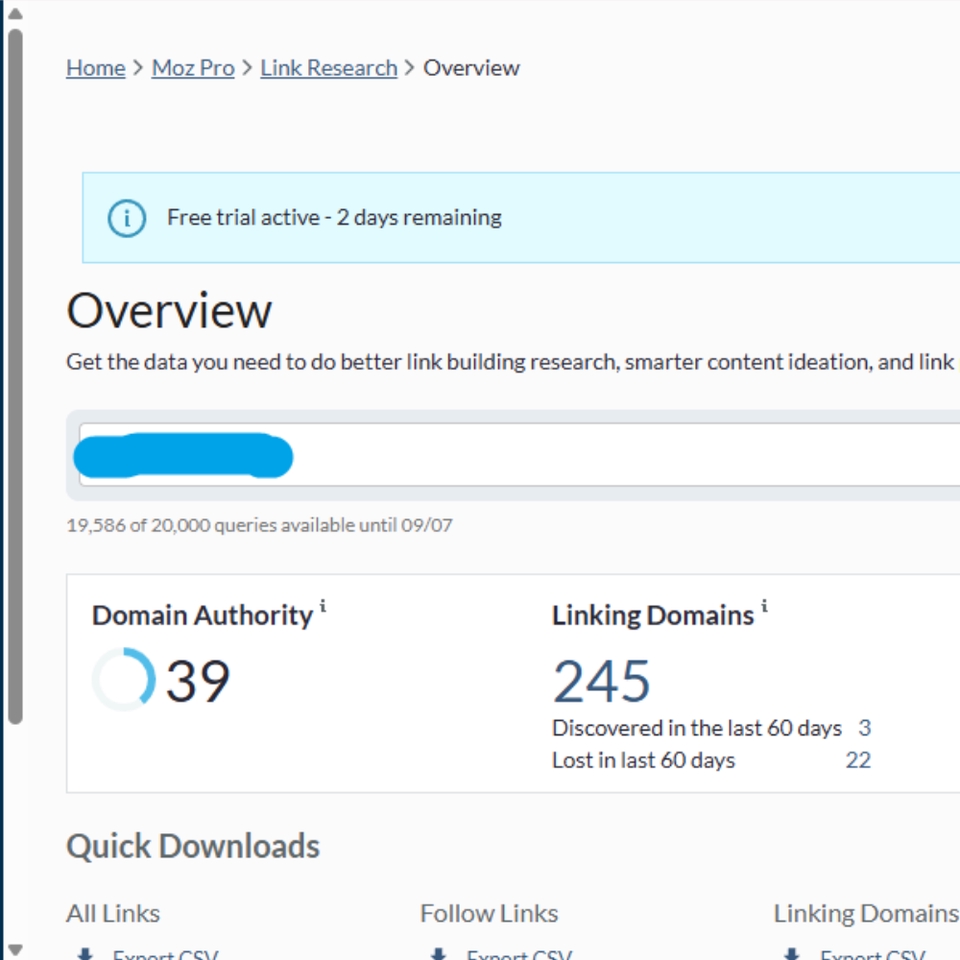
Task: Click scrollbar up arrow
Action: click(15, 13)
